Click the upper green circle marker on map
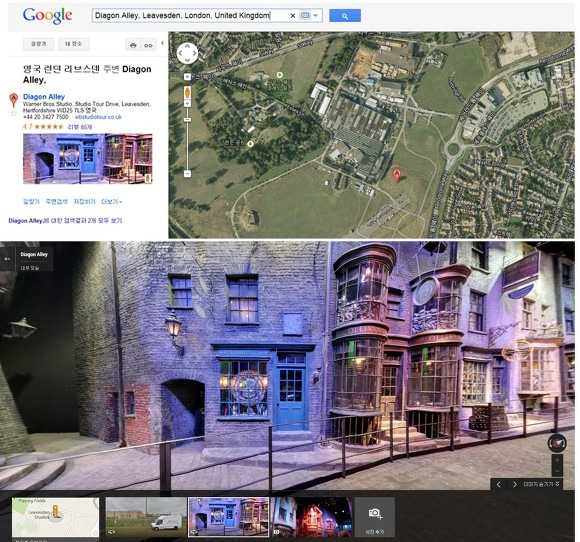 click(x=280, y=75)
